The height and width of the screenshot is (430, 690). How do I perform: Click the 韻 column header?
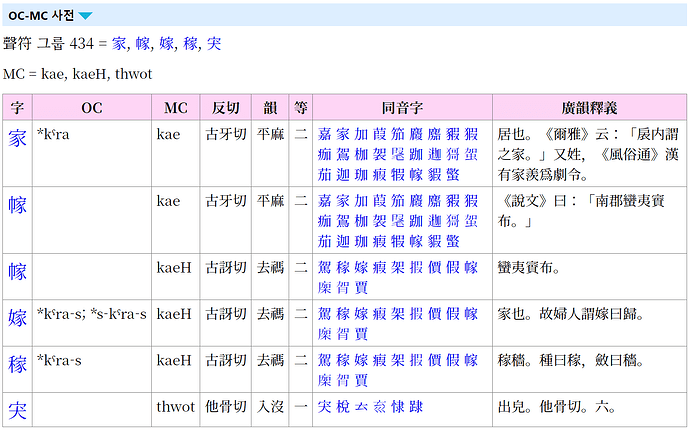(x=270, y=107)
